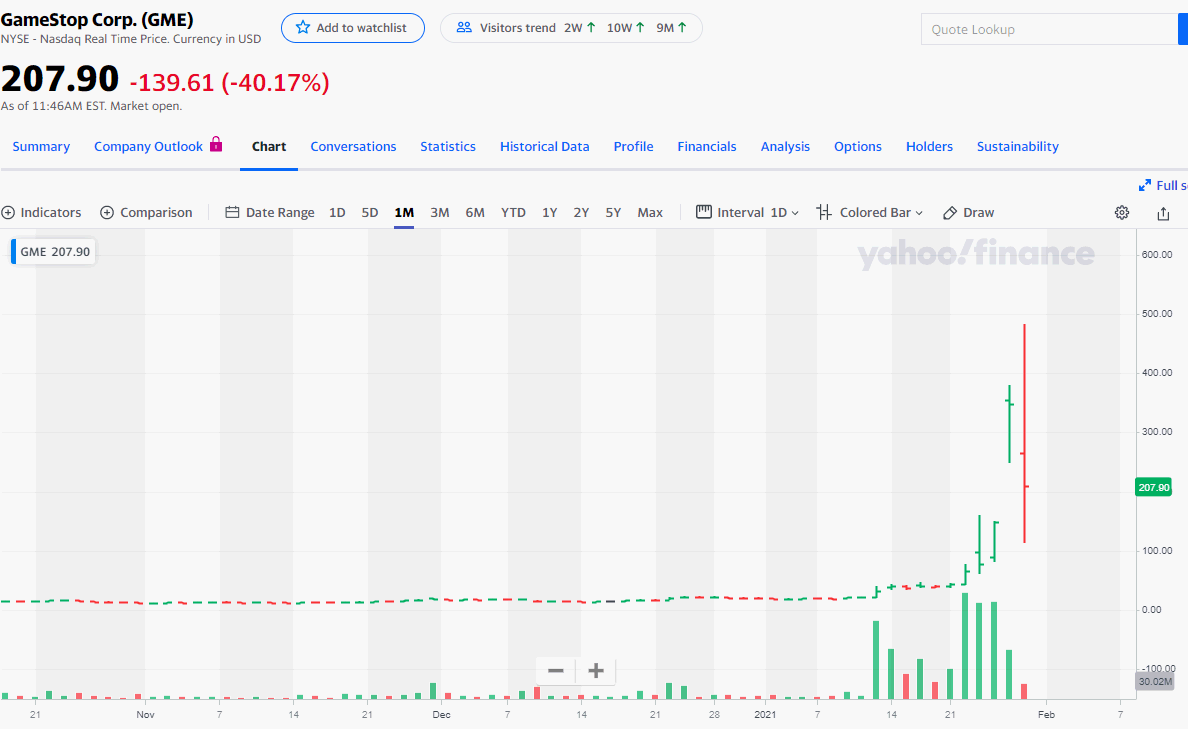Viewport: 1188px width, 729px height.
Task: Click the 'Nov' date axis label
Action: pyautogui.click(x=145, y=715)
